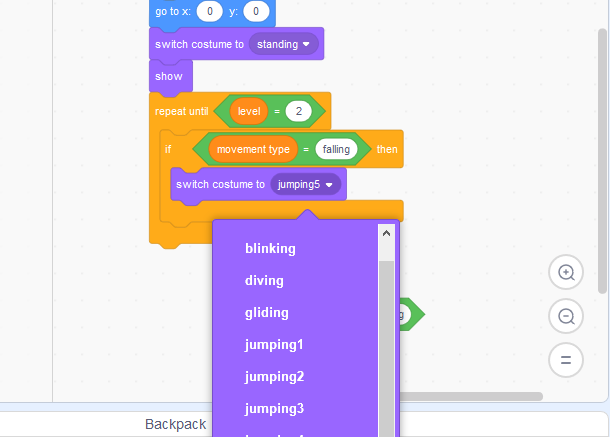Click the costume dropdown list scrollbar thumb

click(386, 340)
